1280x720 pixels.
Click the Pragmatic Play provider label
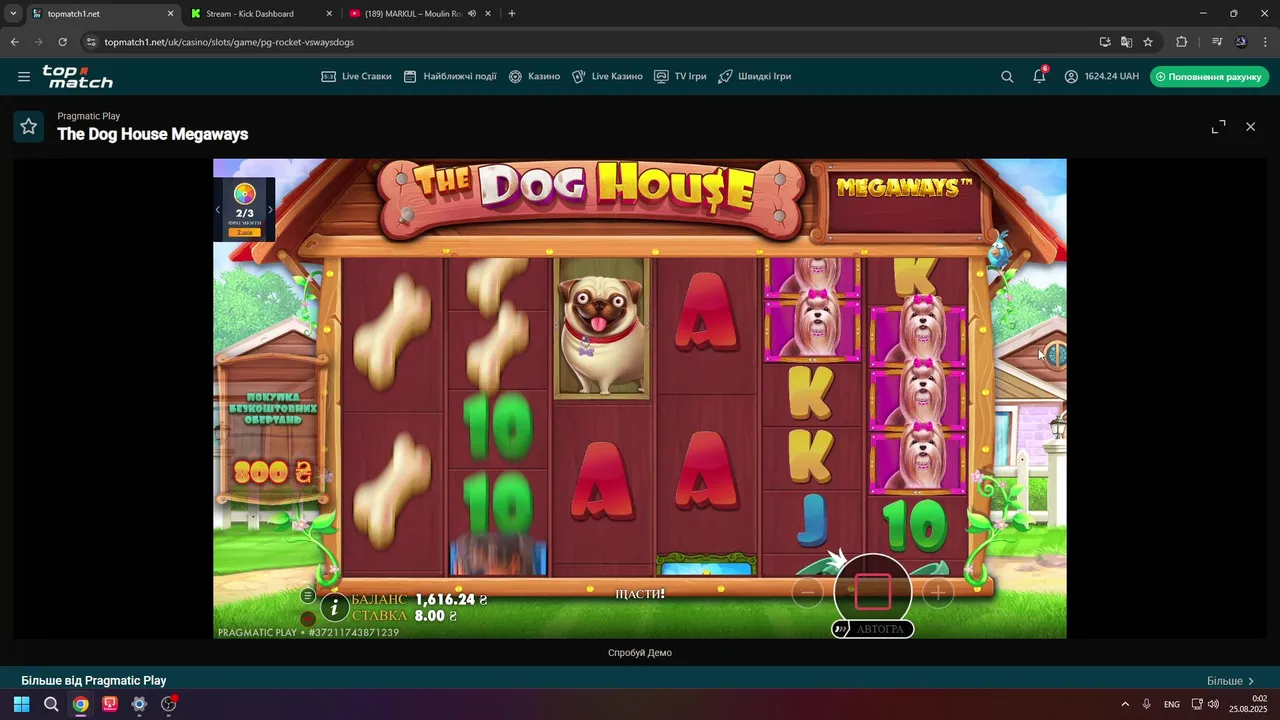tap(89, 116)
